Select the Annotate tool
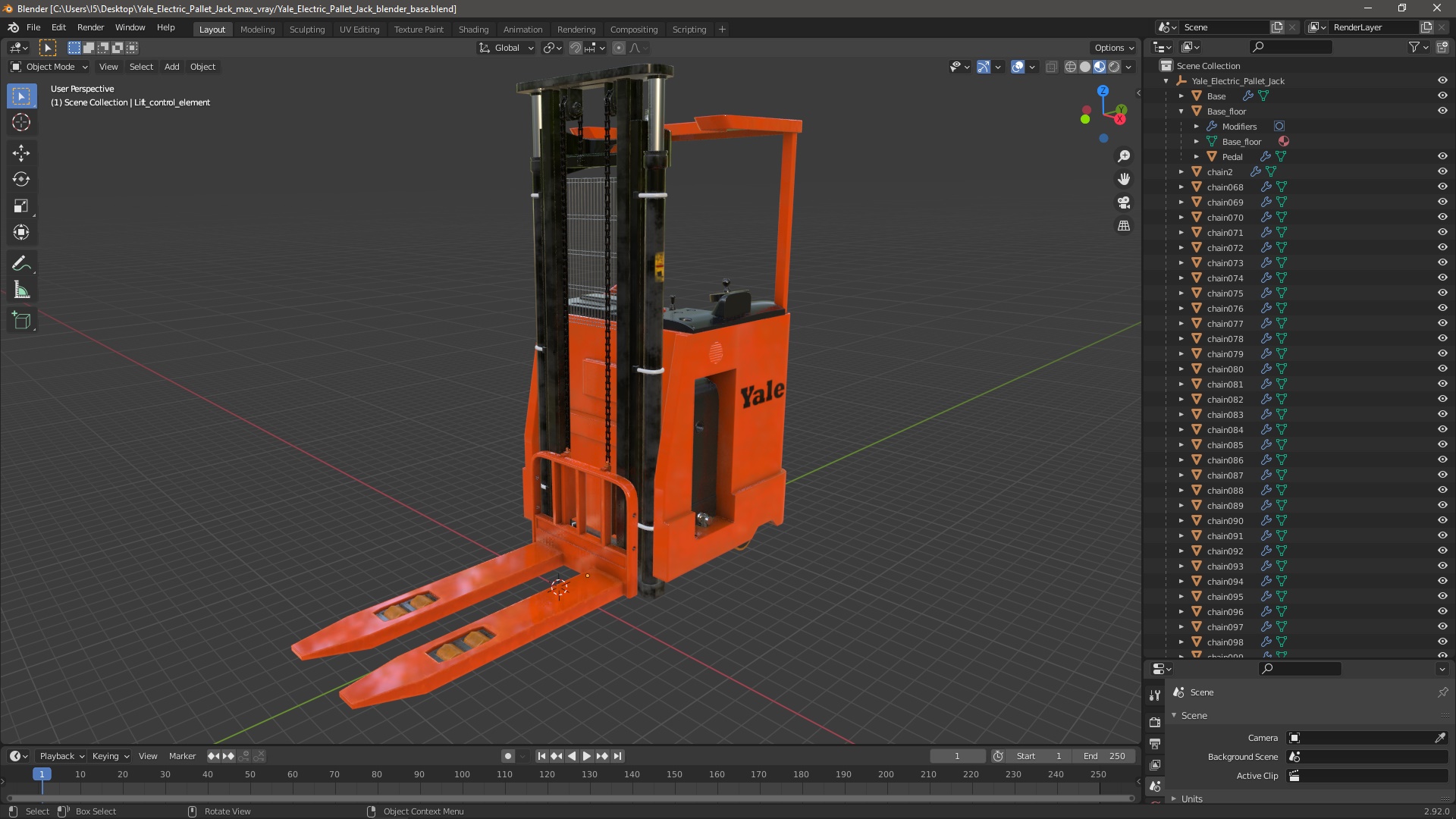 [x=21, y=263]
